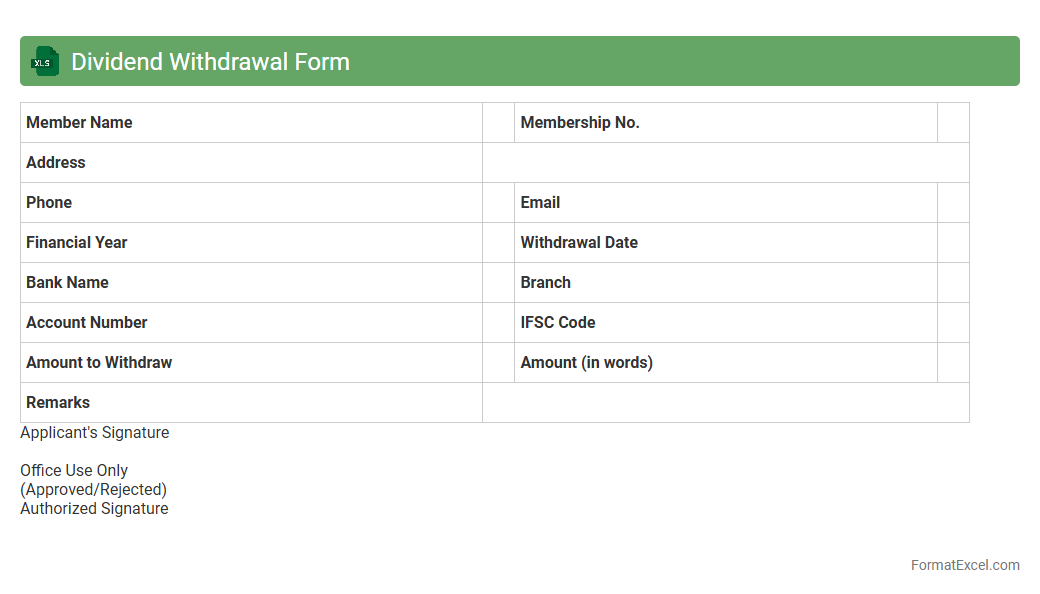Click the empty cell beside Phone
This screenshot has height=594, width=1040.
tap(498, 203)
